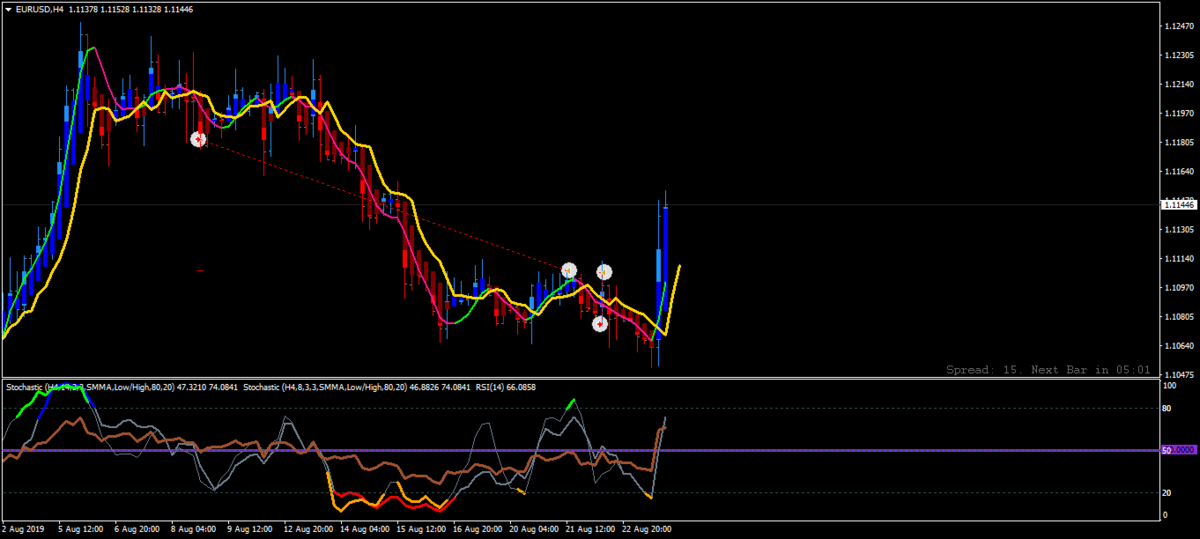
Task: Click the 9 Aug 12:00 time label
Action: pyautogui.click(x=250, y=528)
